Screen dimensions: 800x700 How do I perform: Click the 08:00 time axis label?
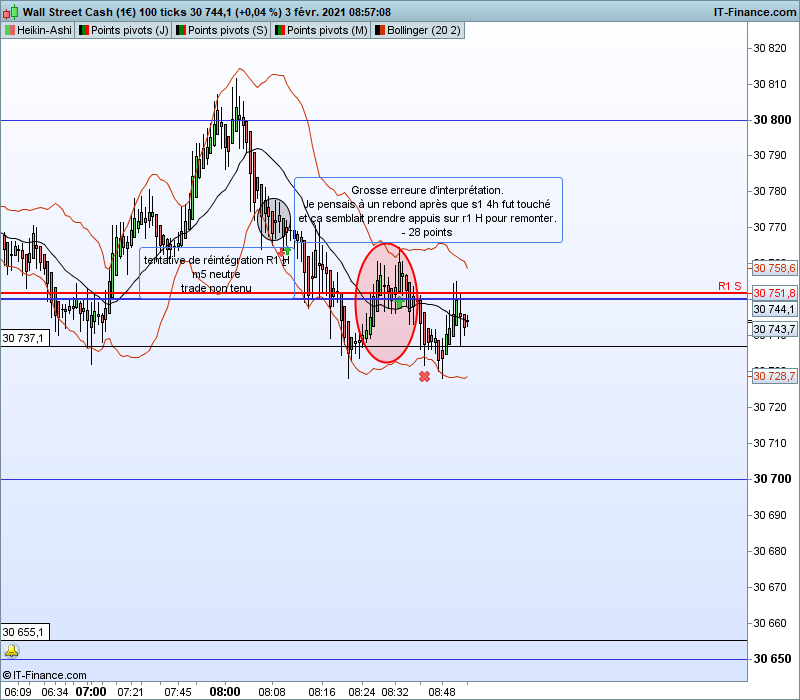pyautogui.click(x=224, y=692)
